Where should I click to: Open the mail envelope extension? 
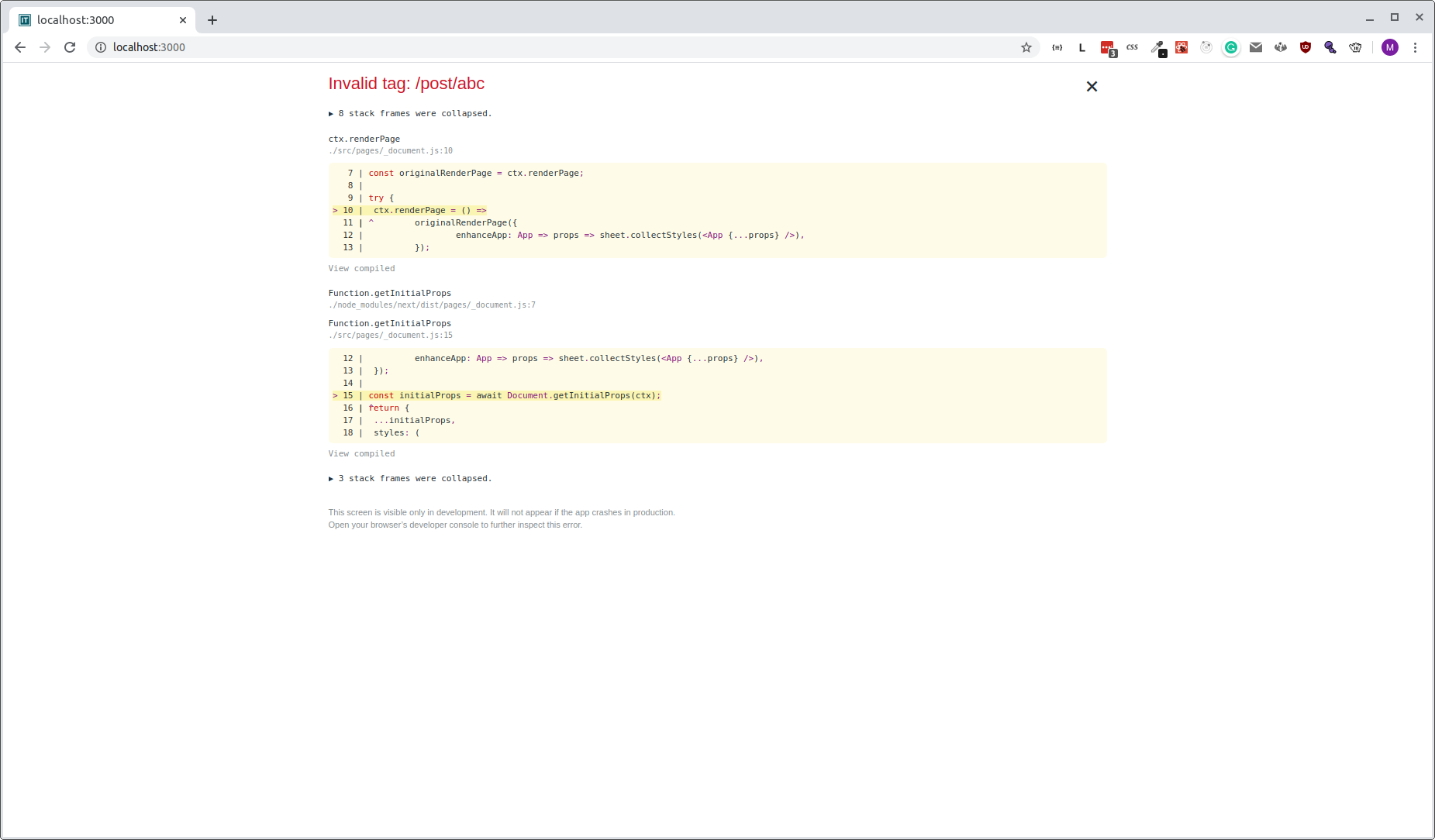click(1256, 47)
